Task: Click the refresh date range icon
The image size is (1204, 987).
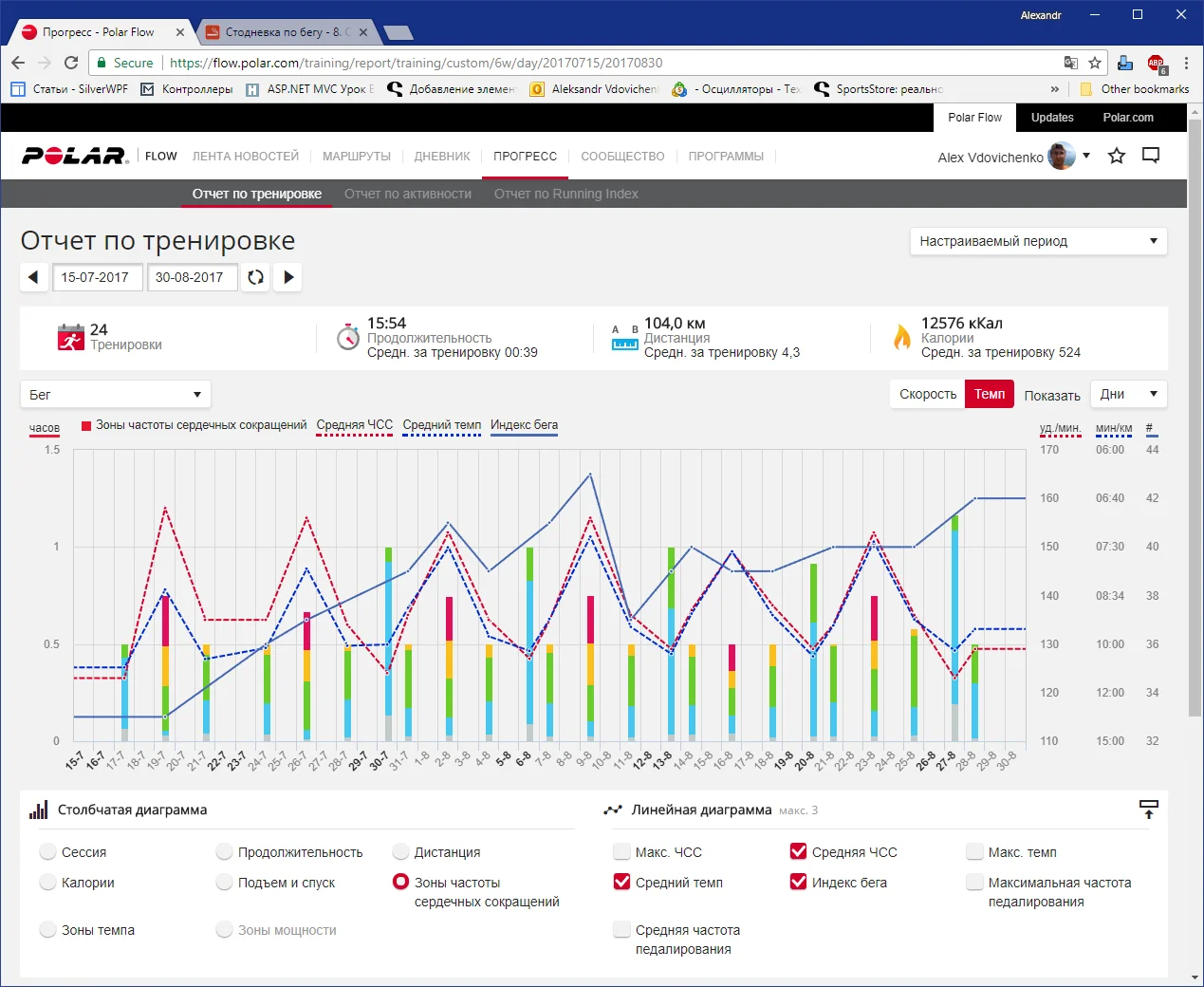Action: tap(255, 277)
